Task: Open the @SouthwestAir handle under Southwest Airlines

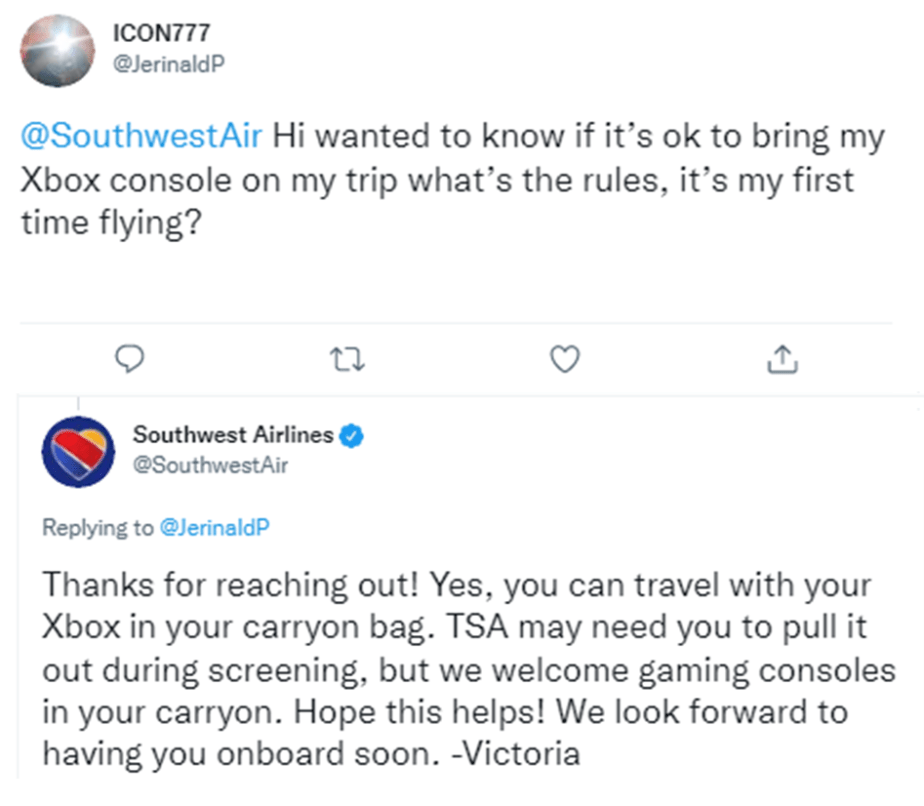Action: [x=210, y=465]
